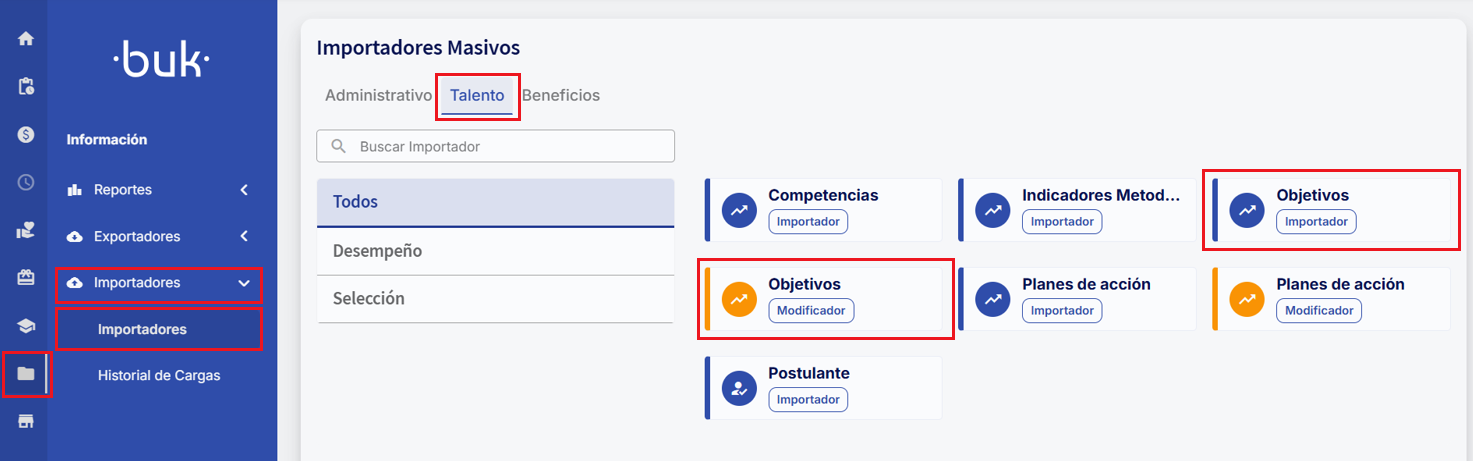1473x461 pixels.
Task: Expand the Reportes menu chevron
Action: coord(244,190)
